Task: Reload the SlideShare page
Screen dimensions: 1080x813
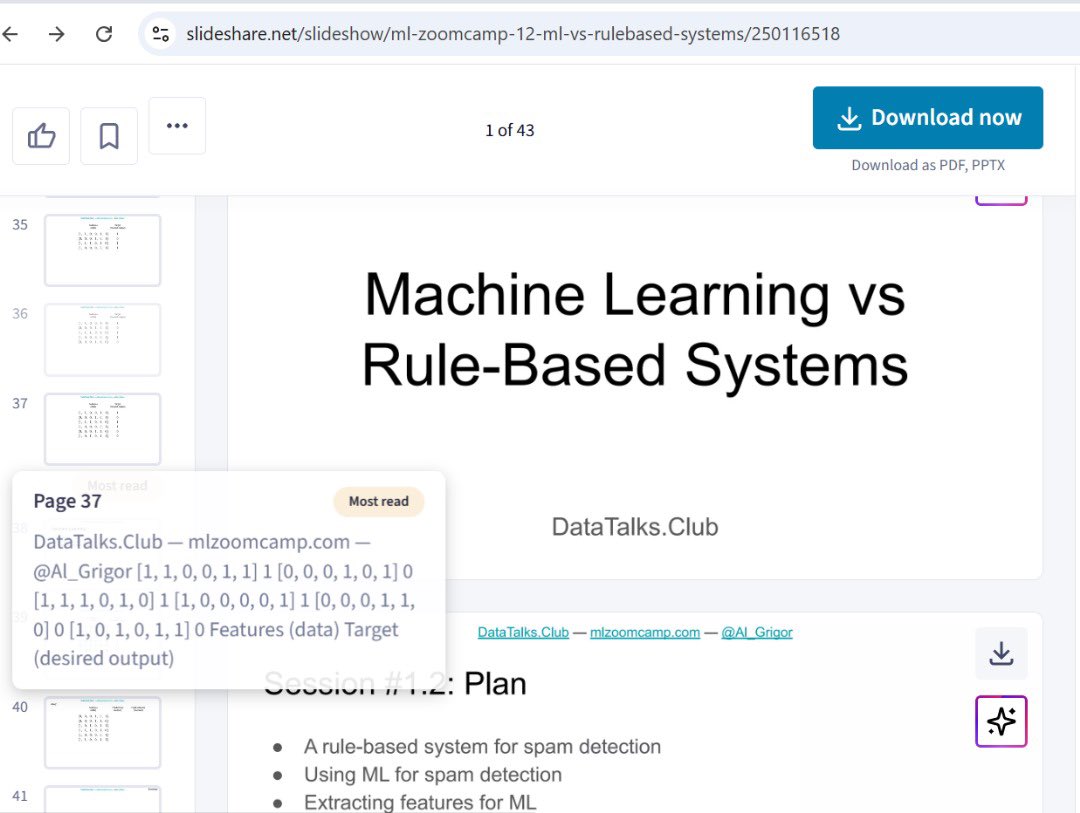Action: point(104,34)
